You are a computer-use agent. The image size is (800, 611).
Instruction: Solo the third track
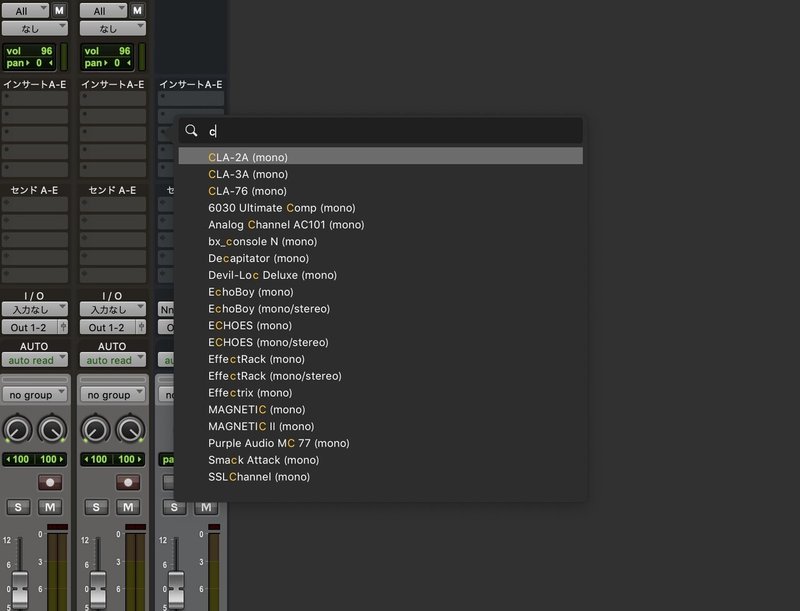click(174, 507)
